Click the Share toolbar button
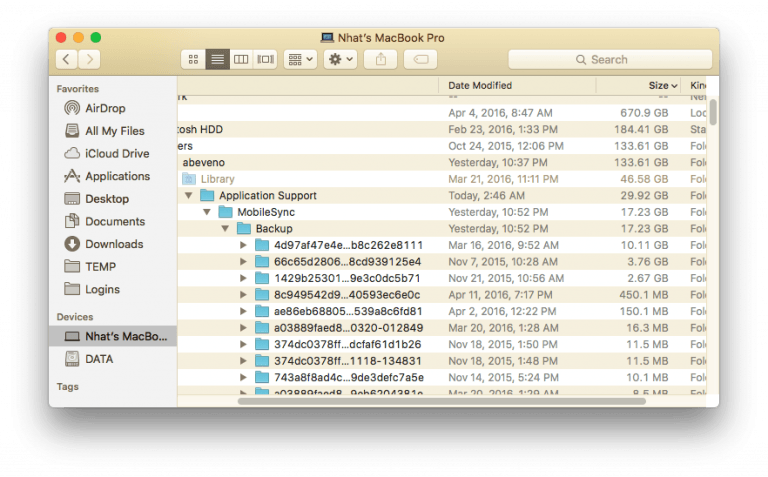This screenshot has height=477, width=768. coord(381,59)
